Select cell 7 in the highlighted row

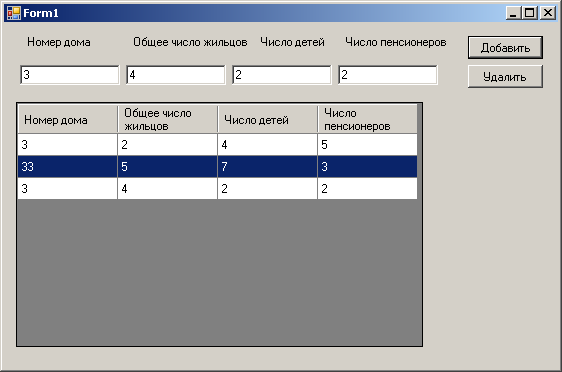point(267,167)
